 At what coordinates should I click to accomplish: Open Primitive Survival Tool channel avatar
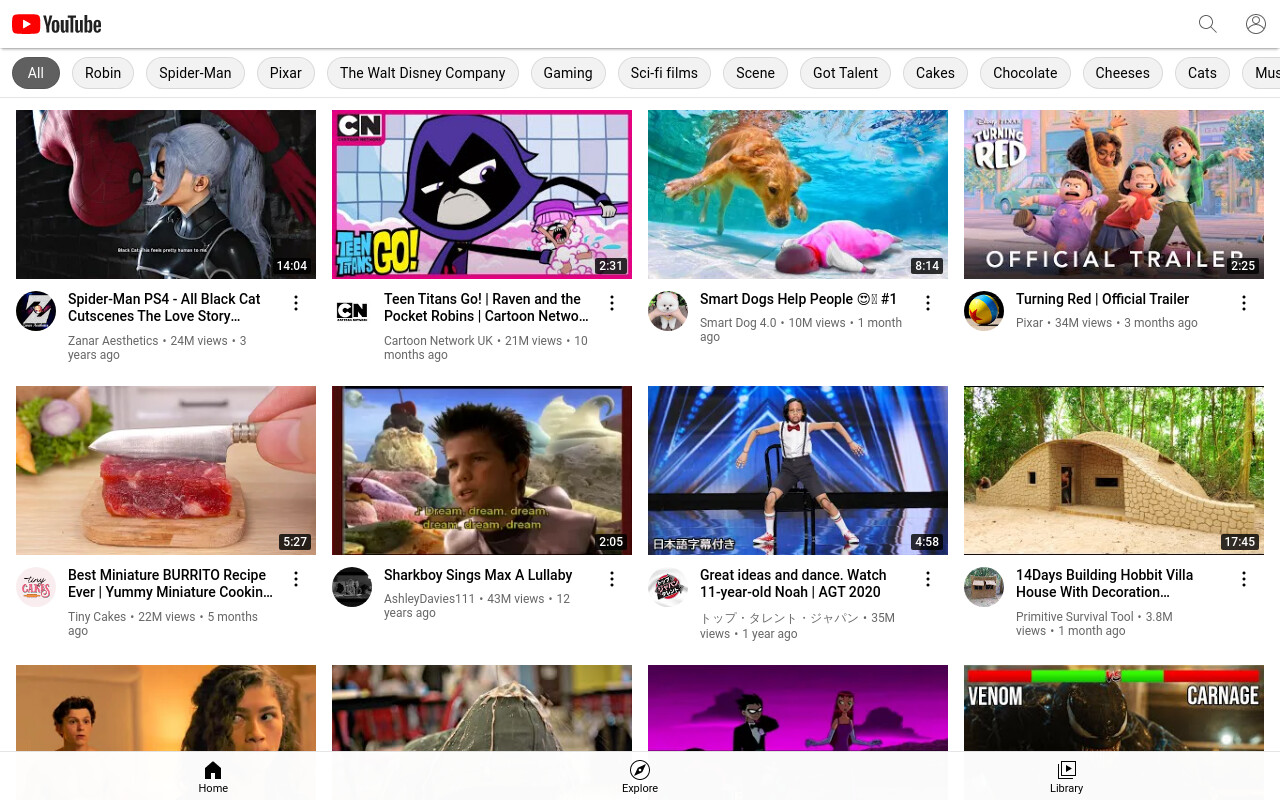coord(984,587)
